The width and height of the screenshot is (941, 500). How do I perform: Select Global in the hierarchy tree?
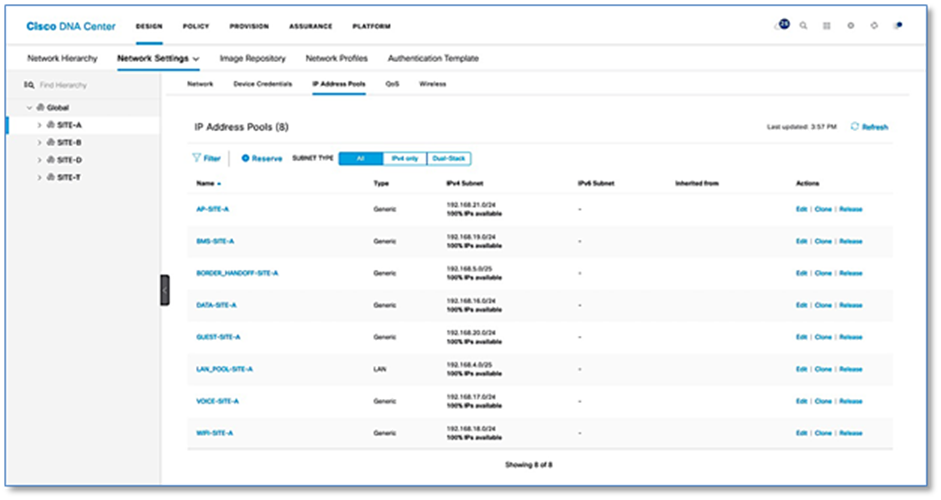58,107
